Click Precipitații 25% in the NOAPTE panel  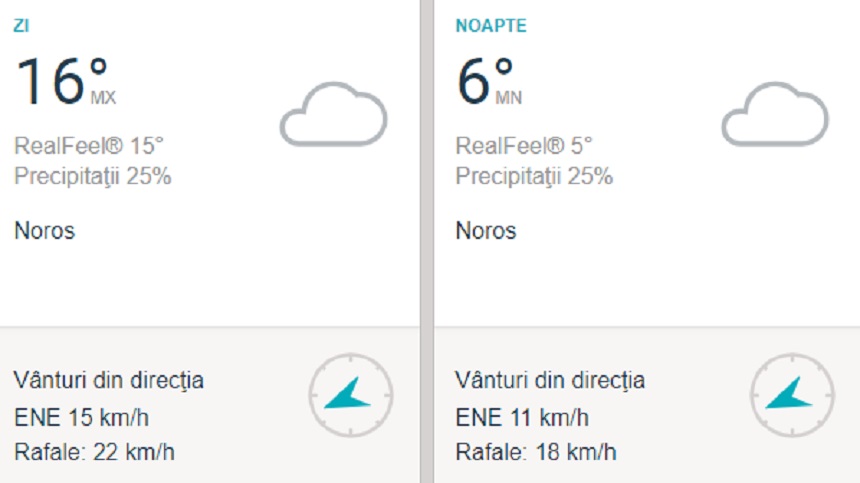[x=534, y=177]
